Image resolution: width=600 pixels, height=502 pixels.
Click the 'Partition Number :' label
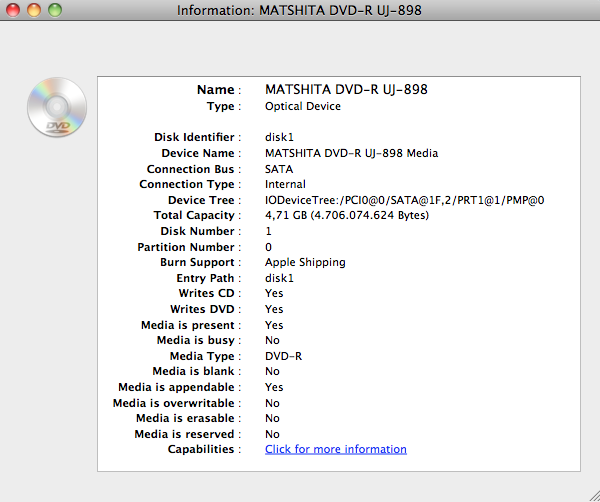point(189,247)
